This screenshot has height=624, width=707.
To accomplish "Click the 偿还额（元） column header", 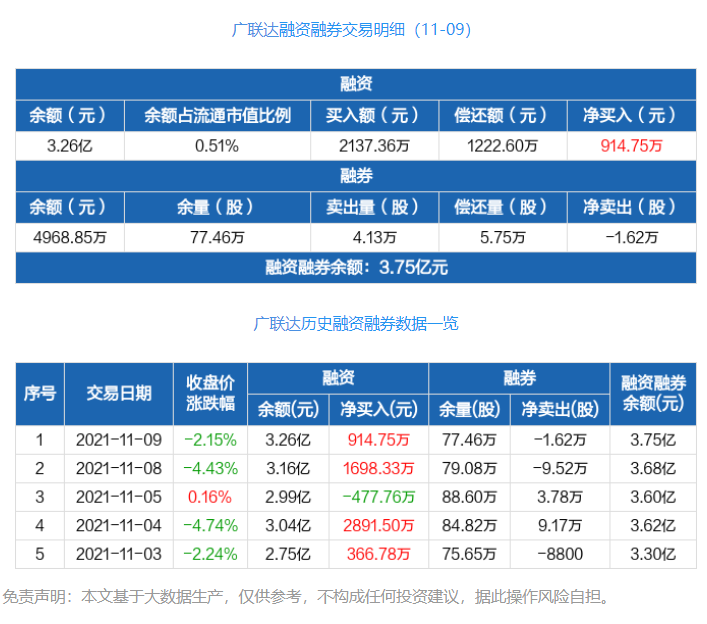I will coord(503,116).
